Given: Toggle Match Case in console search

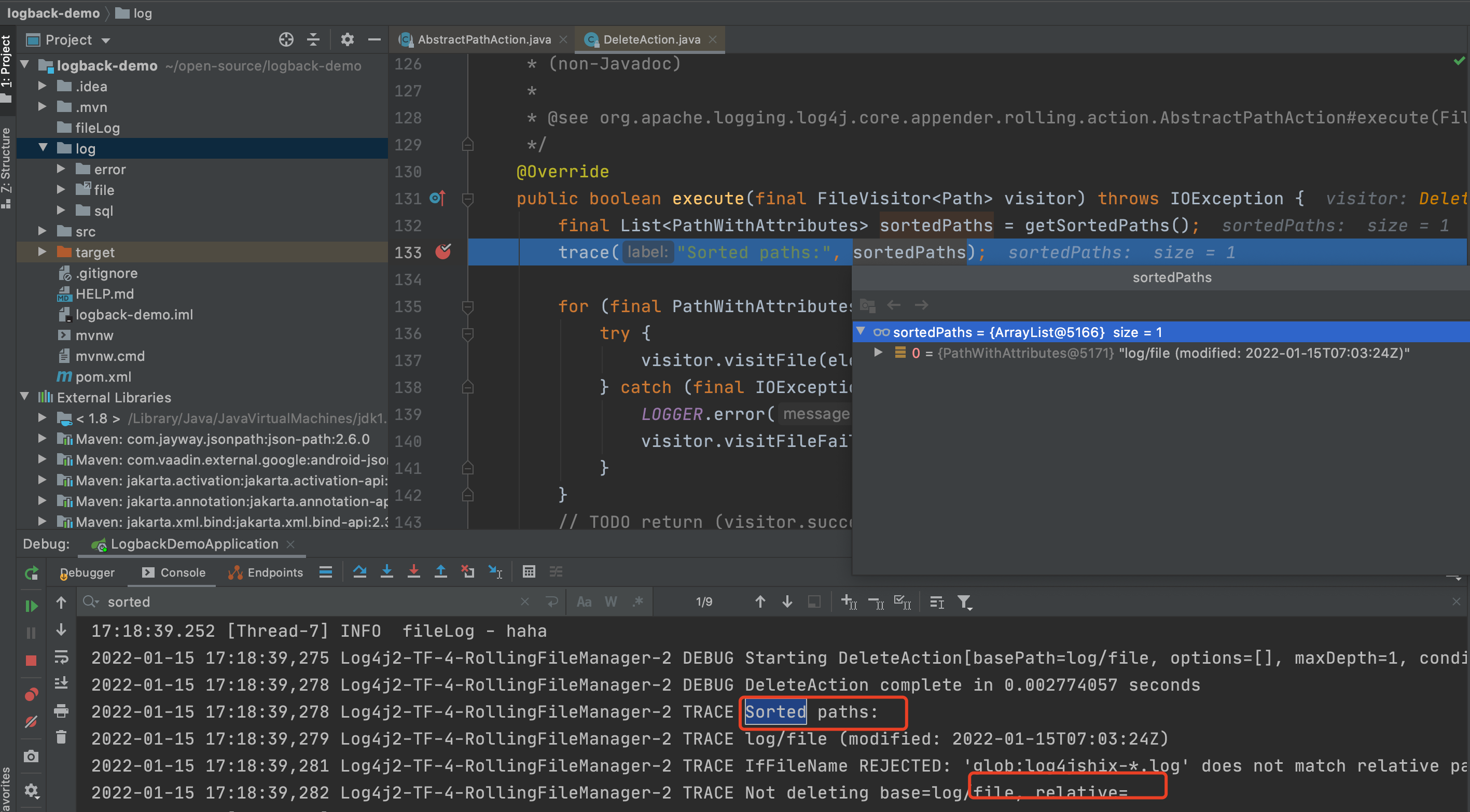Looking at the screenshot, I should click(x=584, y=602).
